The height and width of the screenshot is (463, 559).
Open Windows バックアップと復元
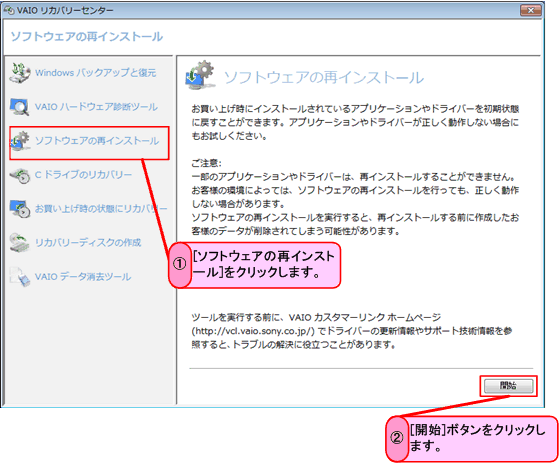pos(96,73)
